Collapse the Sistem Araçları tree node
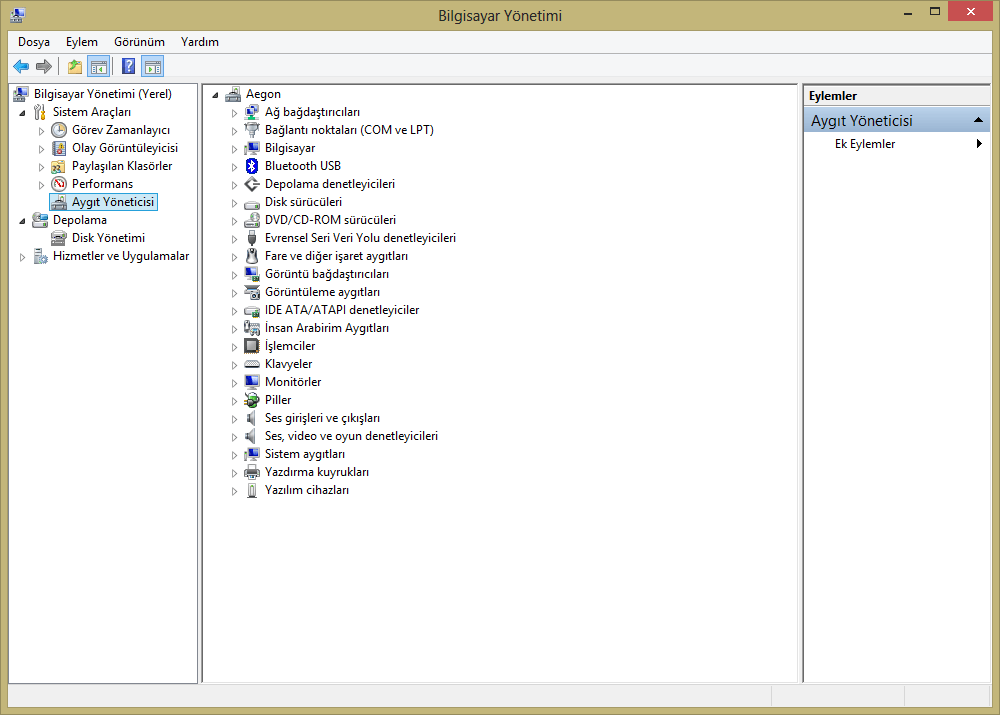1000x715 pixels. click(23, 113)
